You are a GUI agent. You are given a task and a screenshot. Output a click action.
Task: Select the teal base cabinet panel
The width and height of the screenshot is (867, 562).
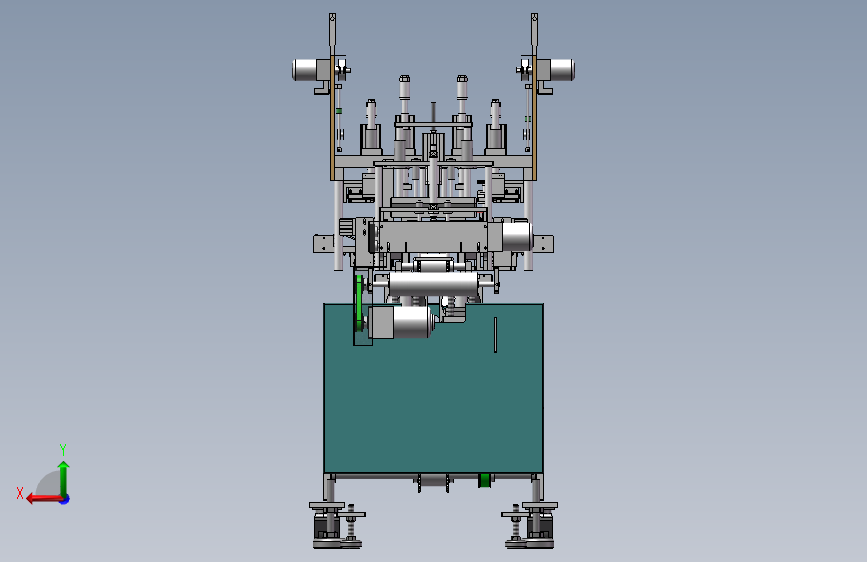pos(434,388)
